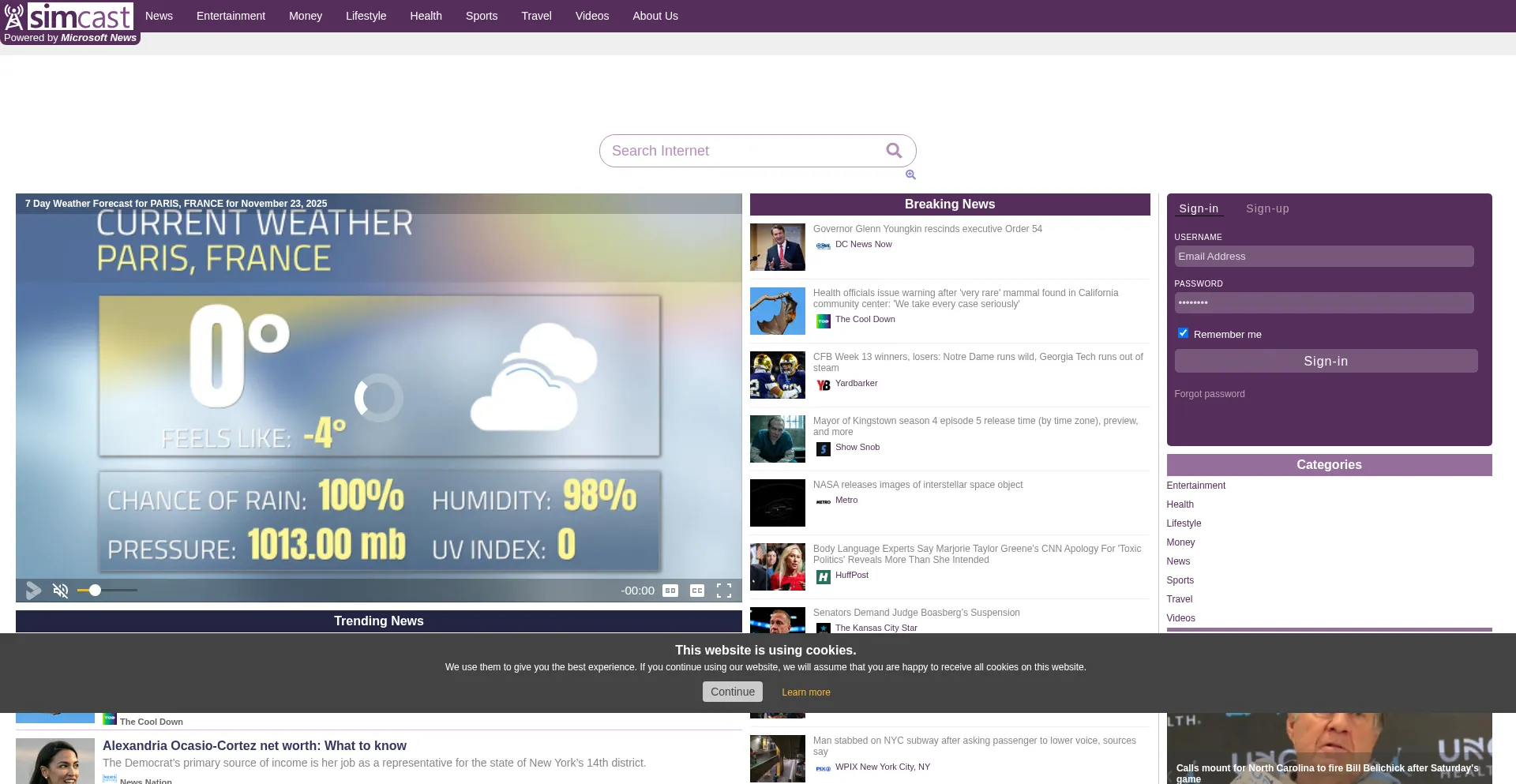Open the cookie Learn more link
The image size is (1516, 784).
point(805,692)
